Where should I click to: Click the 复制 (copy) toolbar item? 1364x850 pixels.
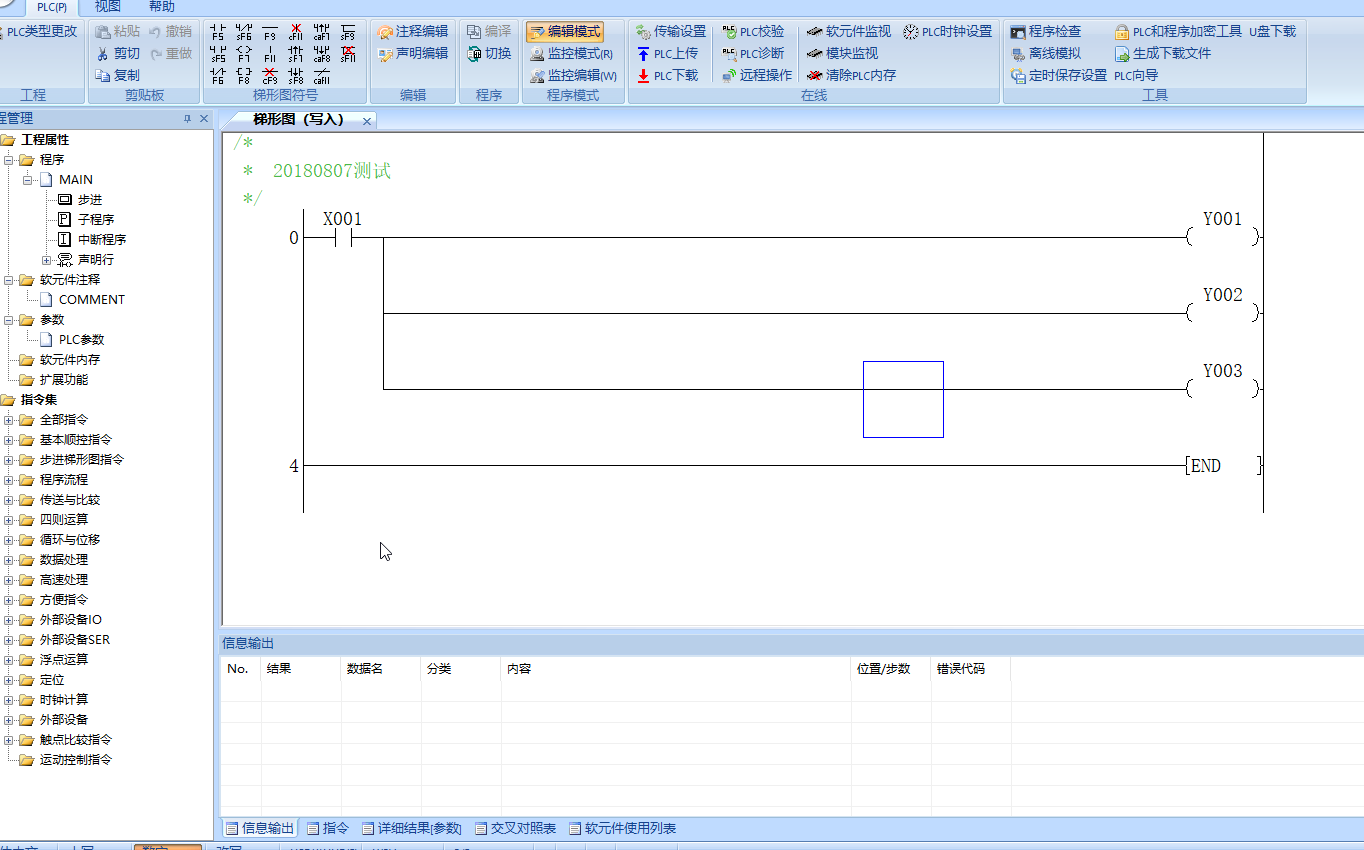point(118,75)
